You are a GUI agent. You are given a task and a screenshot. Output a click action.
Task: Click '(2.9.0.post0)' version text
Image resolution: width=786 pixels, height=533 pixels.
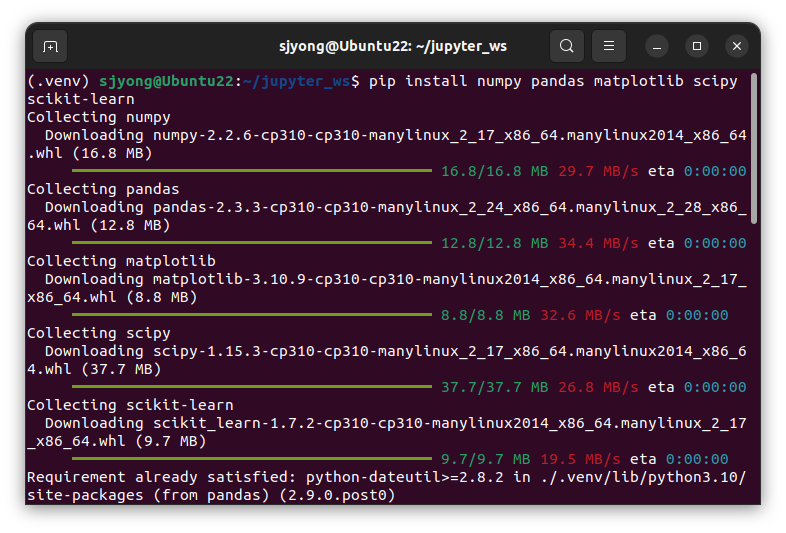(x=337, y=495)
